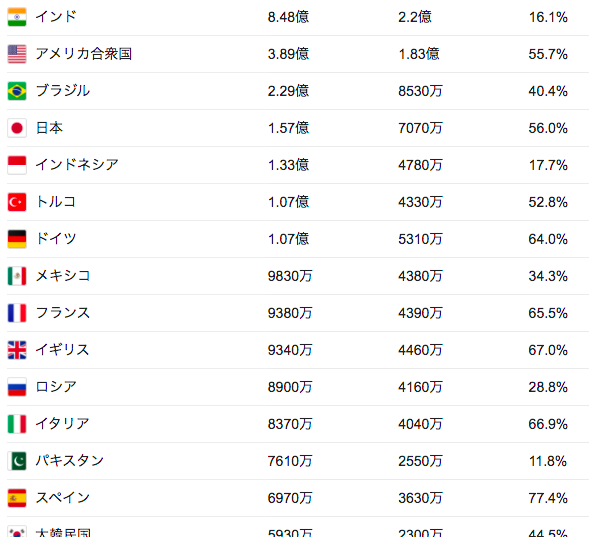Select the Mexico flag icon
The width and height of the screenshot is (589, 537).
coord(17,276)
